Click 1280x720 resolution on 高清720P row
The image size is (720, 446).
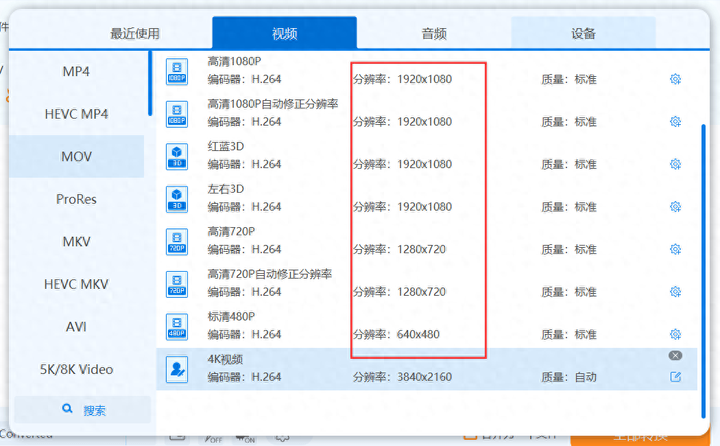click(x=421, y=249)
